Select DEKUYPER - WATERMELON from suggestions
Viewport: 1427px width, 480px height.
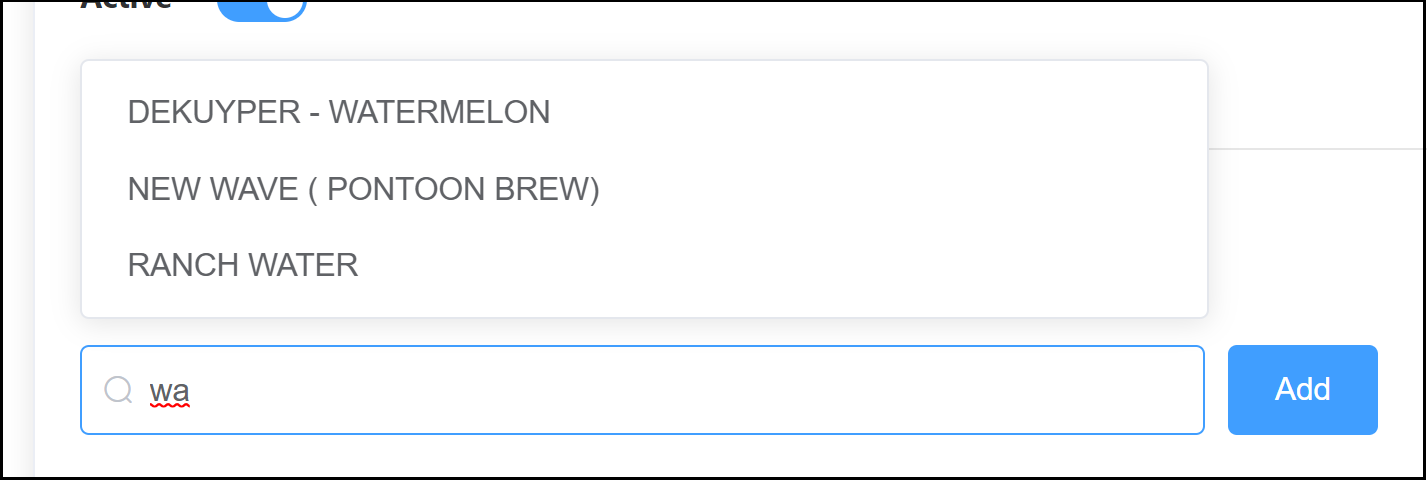click(339, 112)
